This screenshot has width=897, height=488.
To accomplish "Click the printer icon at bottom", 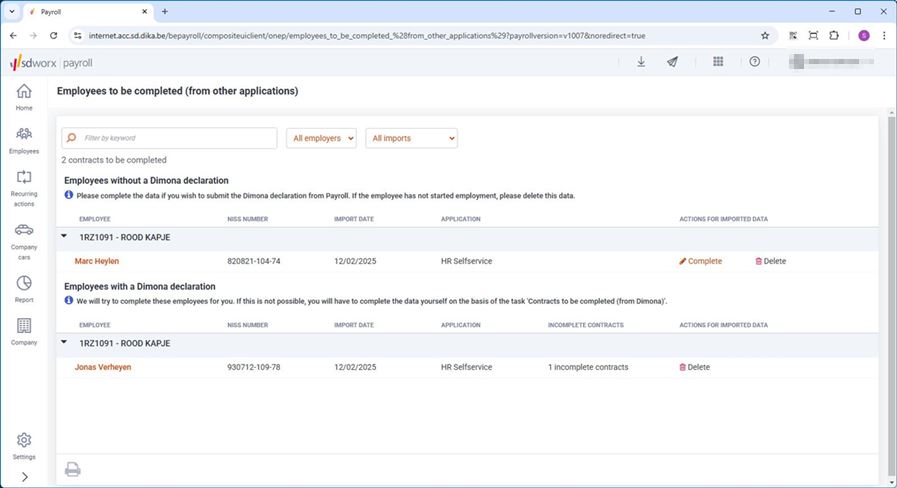I will 73,469.
